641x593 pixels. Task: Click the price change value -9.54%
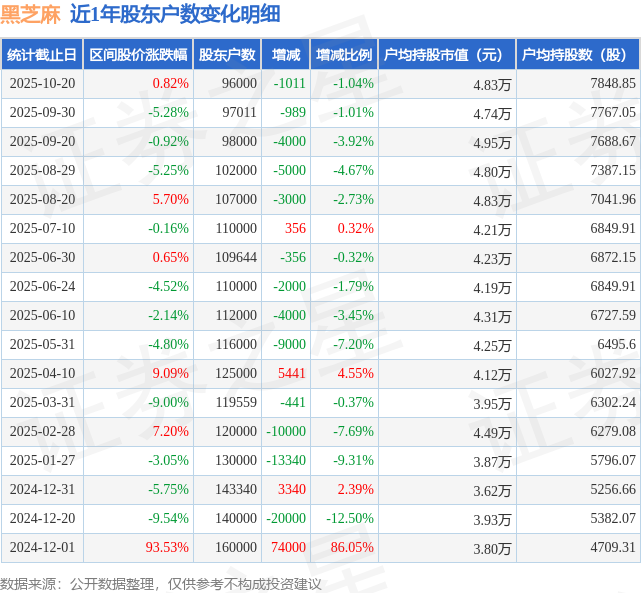(x=168, y=519)
